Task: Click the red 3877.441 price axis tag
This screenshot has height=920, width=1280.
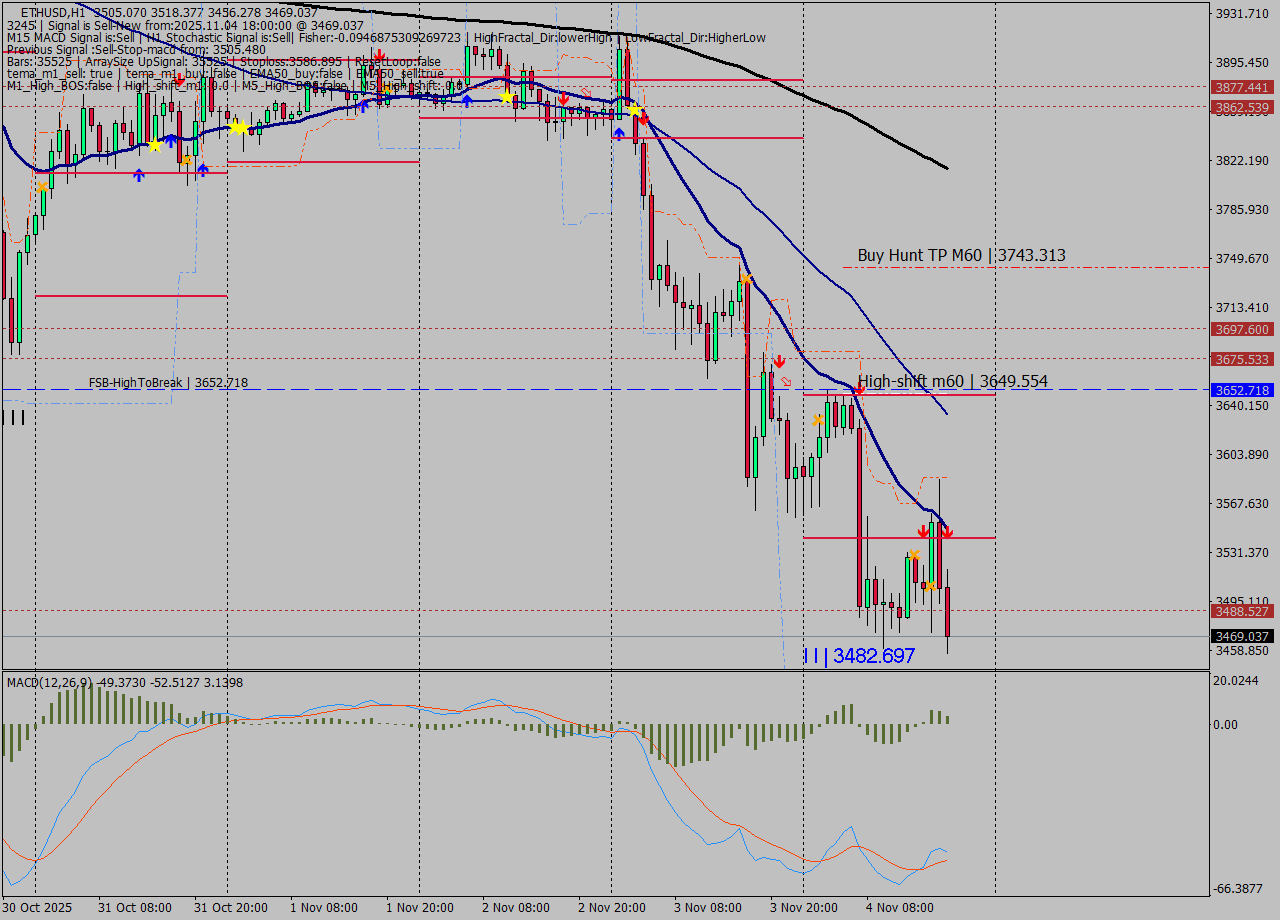Action: [x=1241, y=87]
